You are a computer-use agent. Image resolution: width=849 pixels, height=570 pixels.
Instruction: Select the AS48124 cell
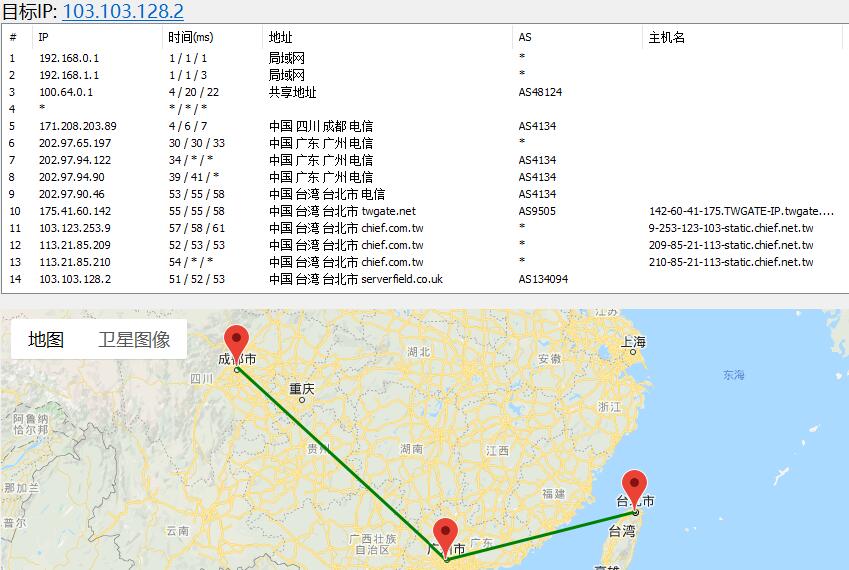[540, 92]
